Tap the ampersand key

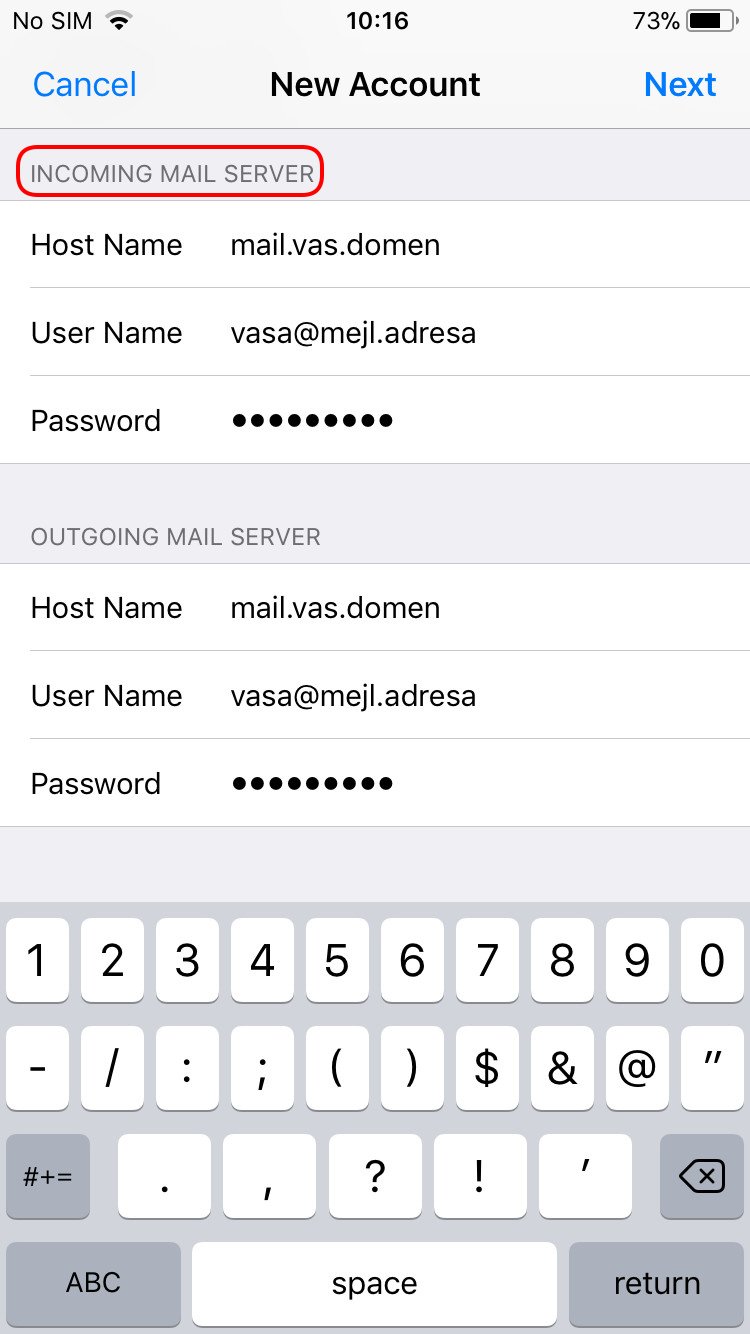pos(561,1068)
